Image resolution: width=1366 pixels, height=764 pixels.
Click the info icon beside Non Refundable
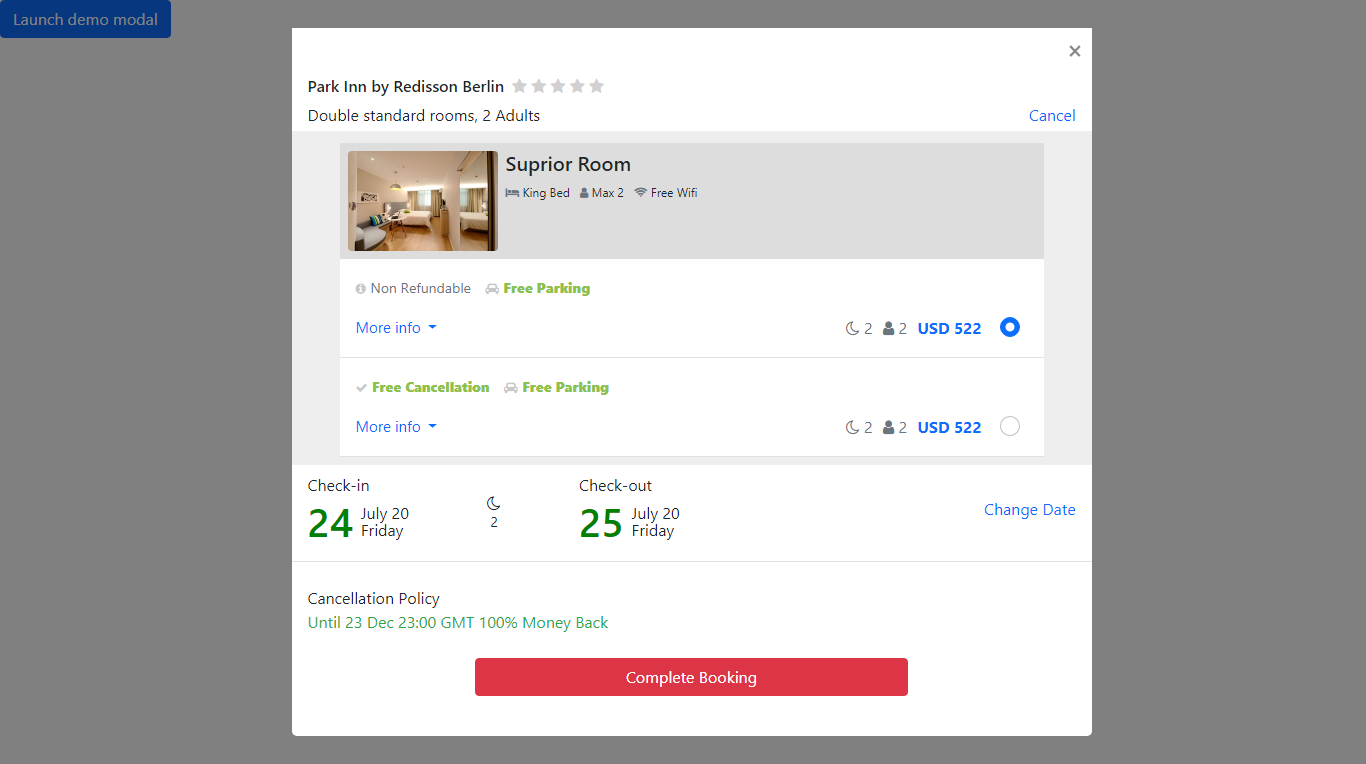tap(359, 288)
